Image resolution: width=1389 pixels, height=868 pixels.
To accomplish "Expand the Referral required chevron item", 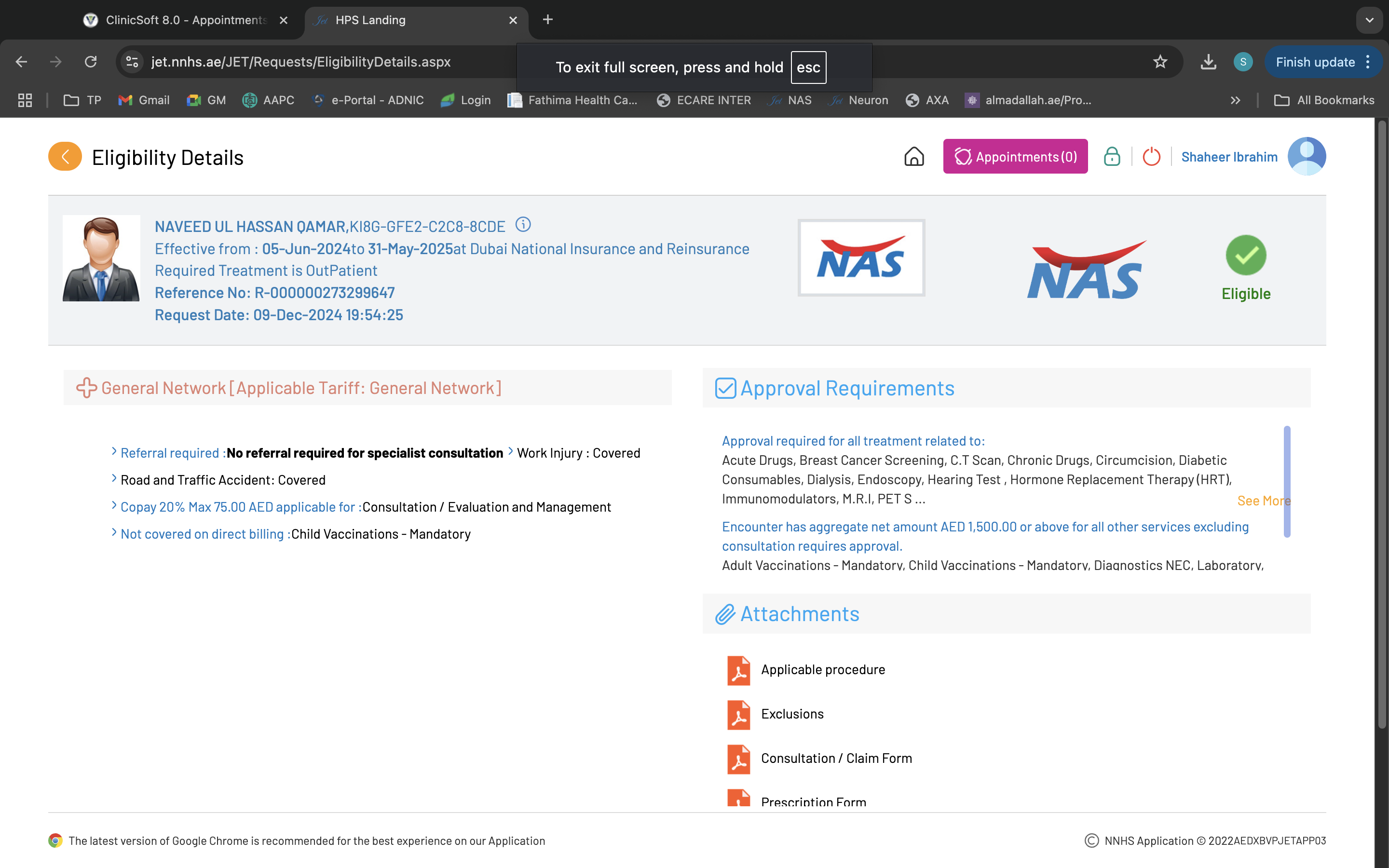I will [114, 452].
